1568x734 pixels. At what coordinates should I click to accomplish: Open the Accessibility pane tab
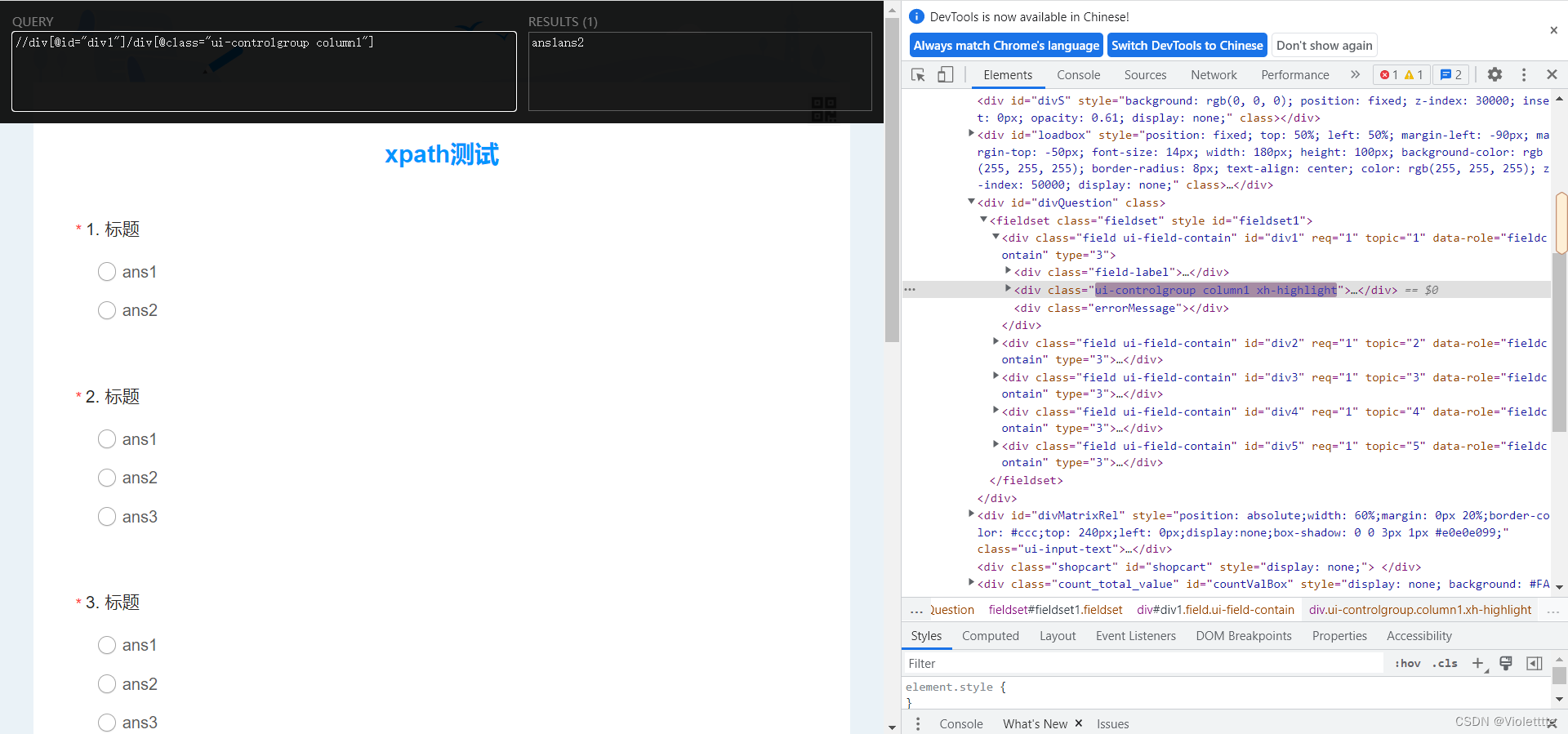point(1419,636)
